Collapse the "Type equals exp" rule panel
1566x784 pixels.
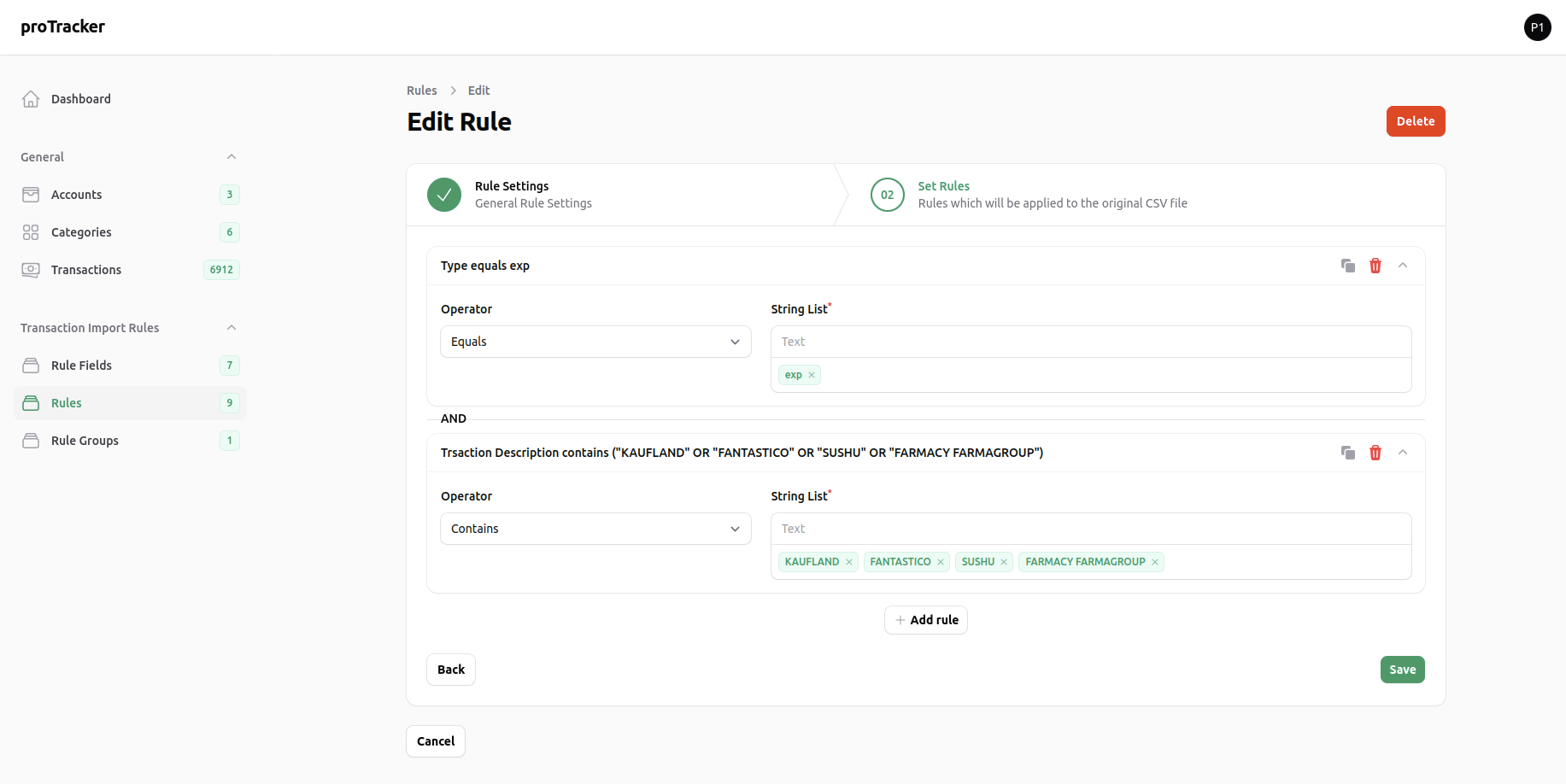(1403, 266)
